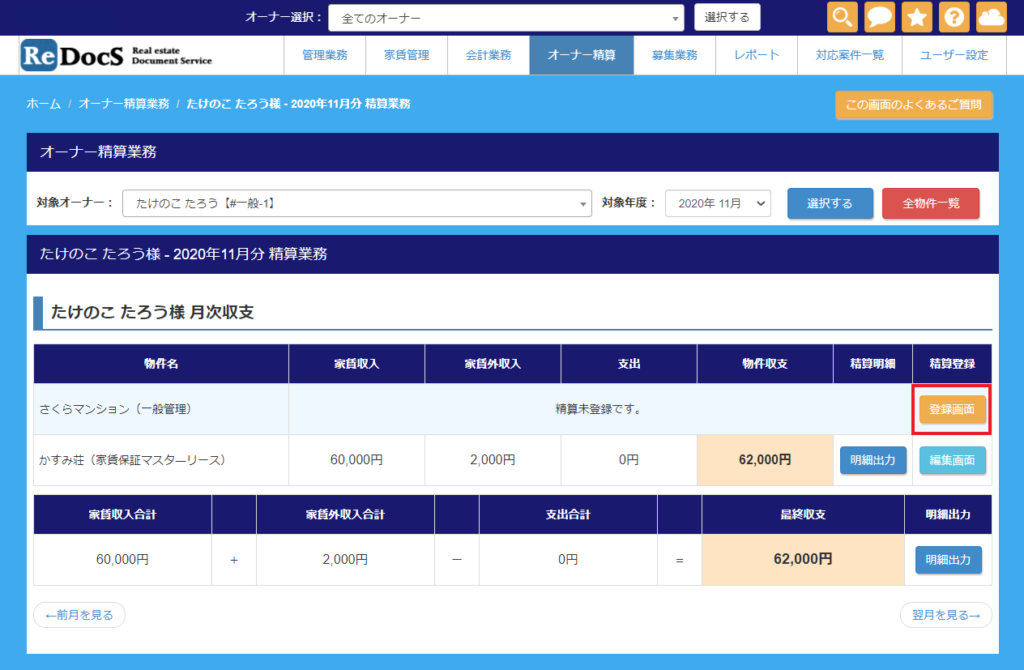Click the magnifying glass search icon
1024x670 pixels.
click(x=843, y=17)
